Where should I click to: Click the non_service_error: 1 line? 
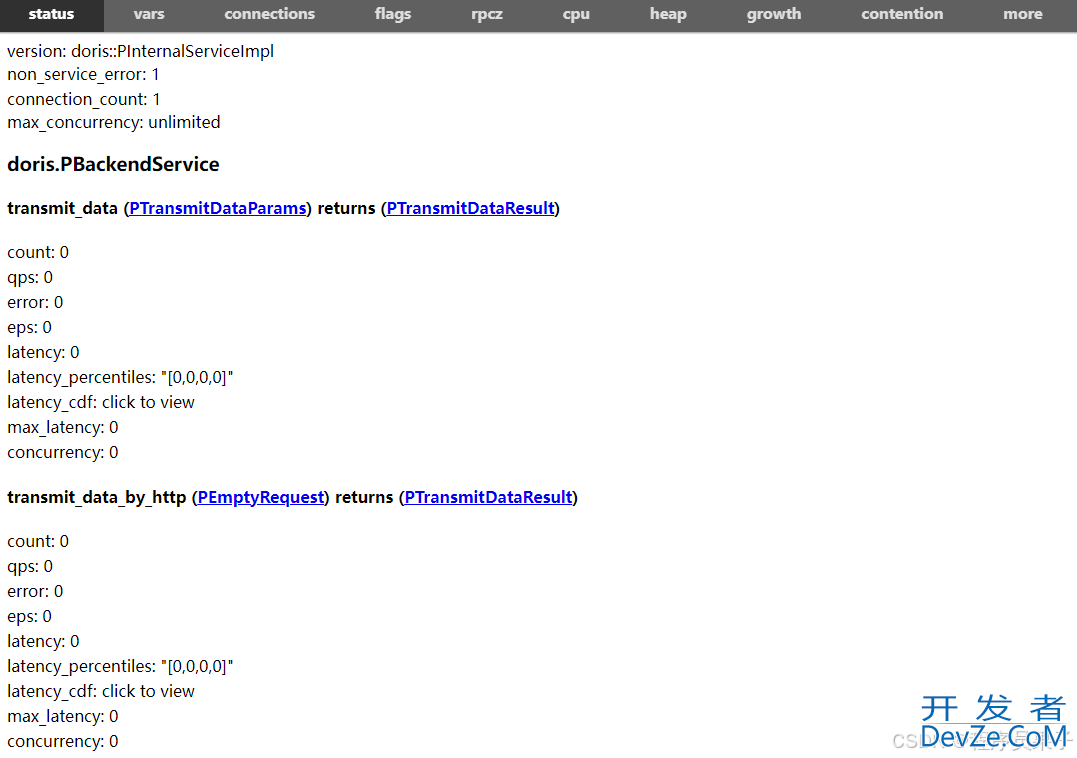83,75
